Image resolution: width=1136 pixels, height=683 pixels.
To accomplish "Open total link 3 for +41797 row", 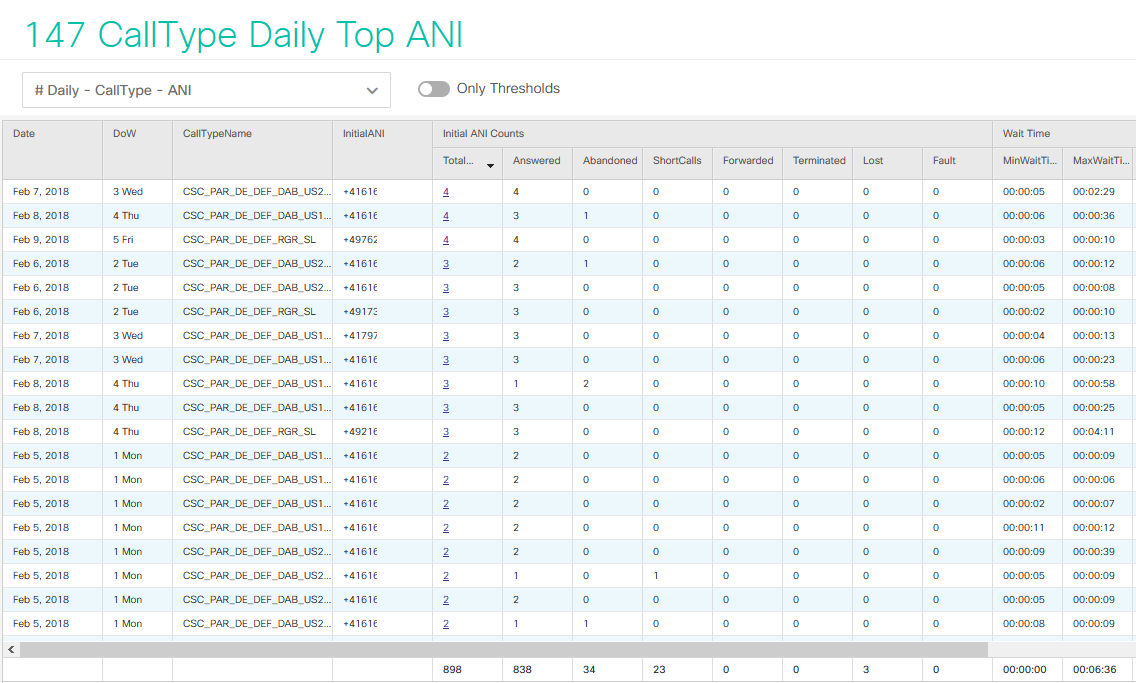I will [446, 335].
